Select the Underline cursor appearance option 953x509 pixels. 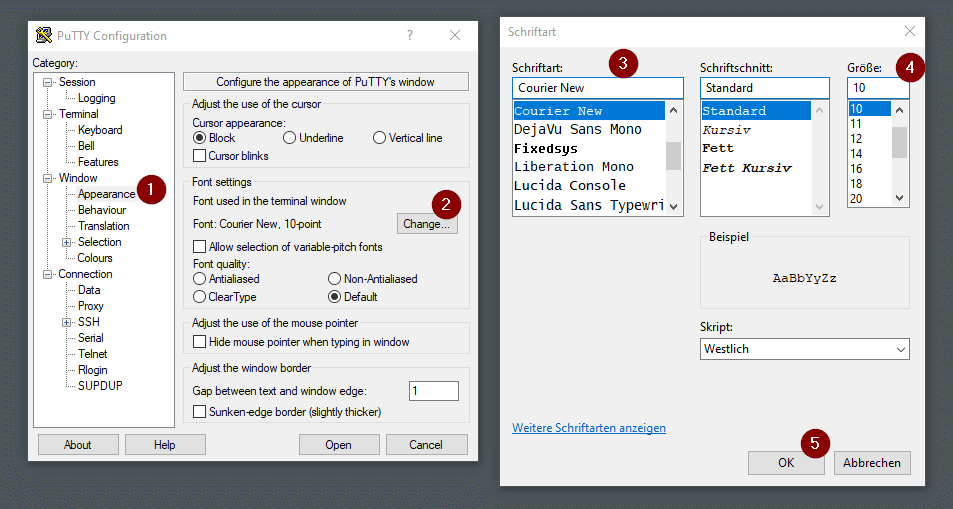tap(290, 138)
